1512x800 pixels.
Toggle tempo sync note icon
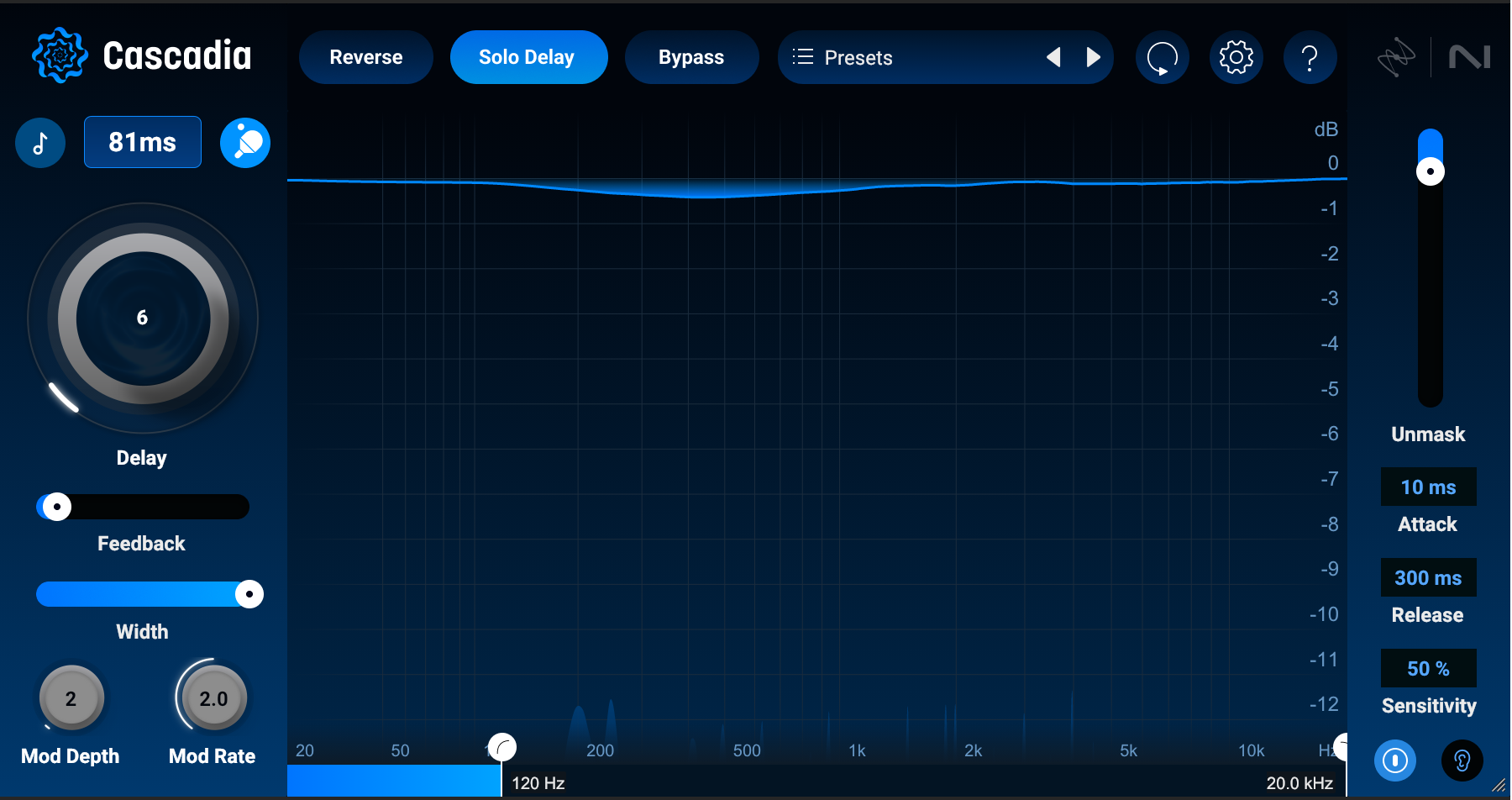pos(40,143)
